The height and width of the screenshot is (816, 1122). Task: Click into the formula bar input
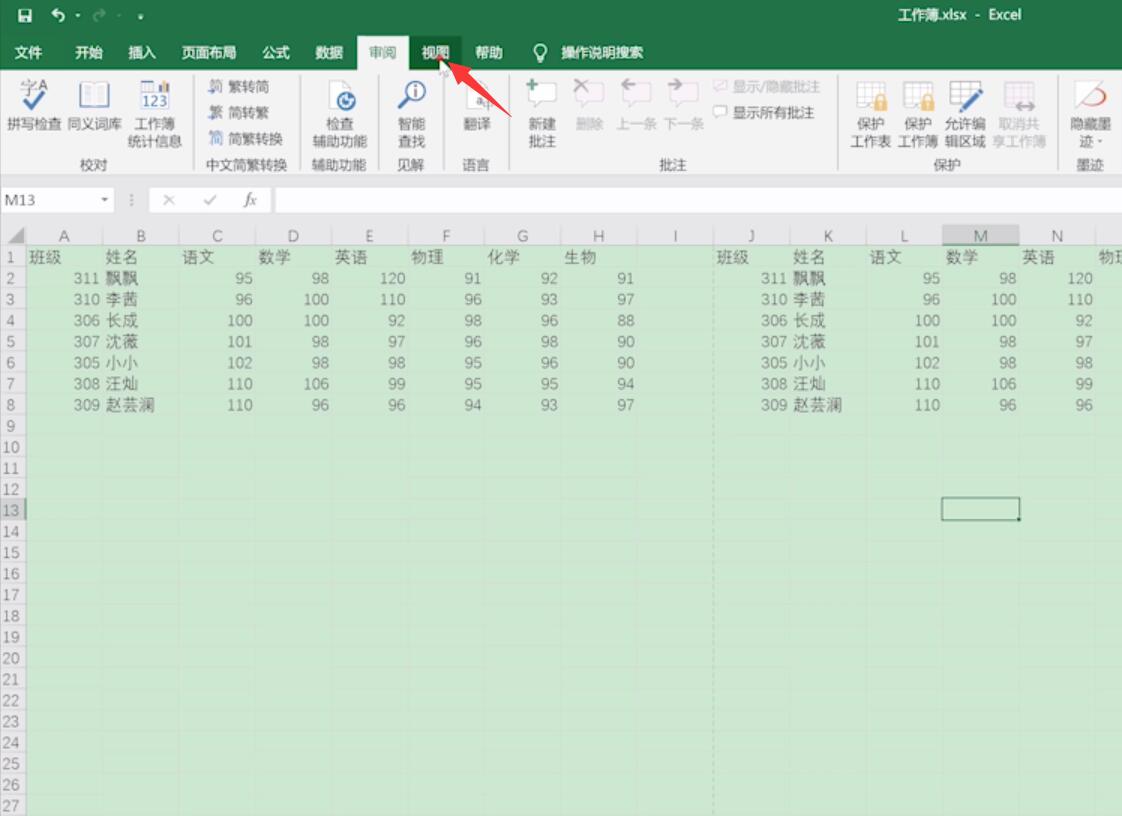[x=698, y=200]
